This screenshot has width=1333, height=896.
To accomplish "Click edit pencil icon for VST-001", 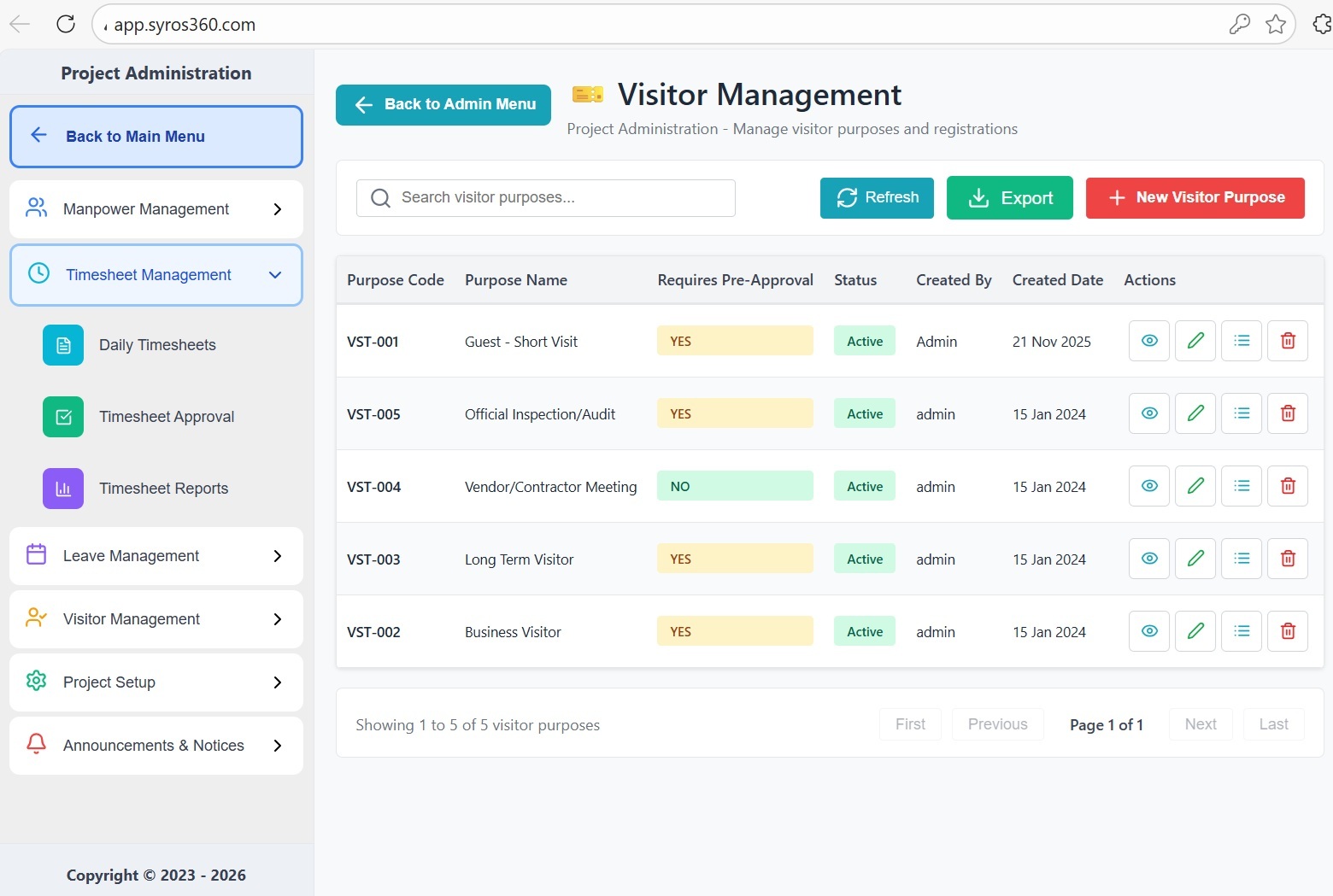I will coord(1195,341).
